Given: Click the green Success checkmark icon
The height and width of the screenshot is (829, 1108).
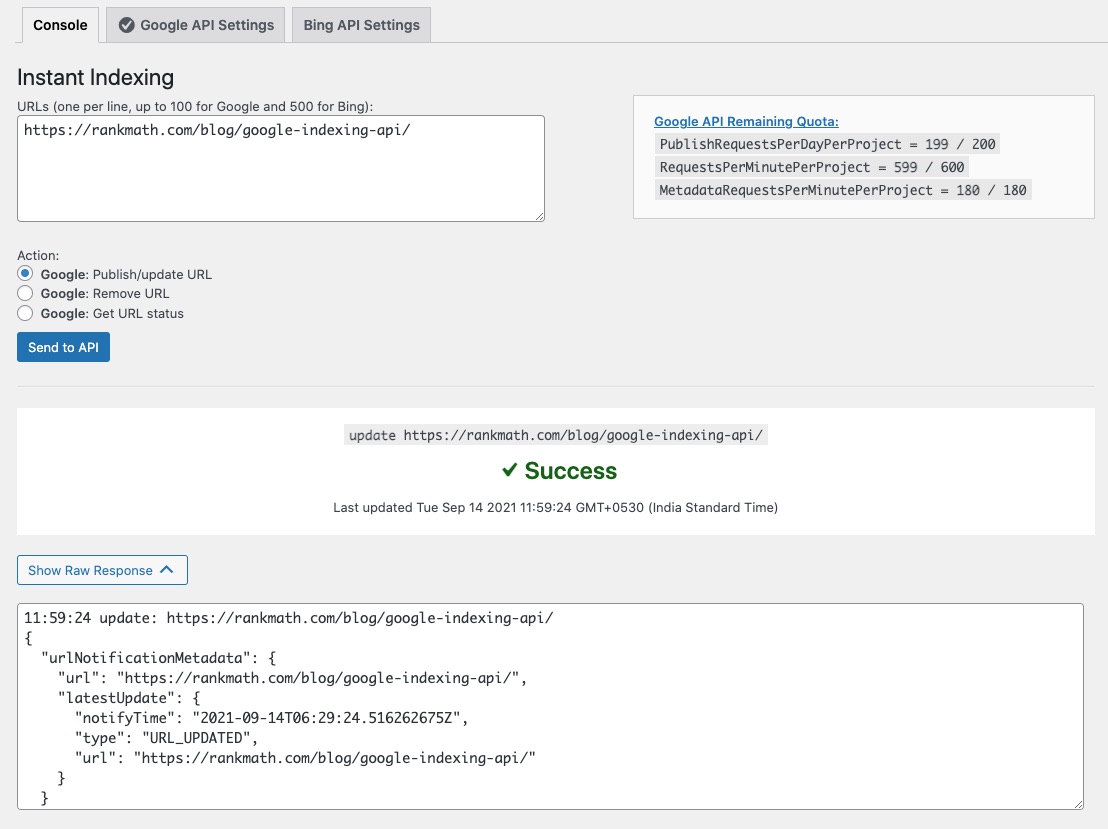Looking at the screenshot, I should (509, 470).
